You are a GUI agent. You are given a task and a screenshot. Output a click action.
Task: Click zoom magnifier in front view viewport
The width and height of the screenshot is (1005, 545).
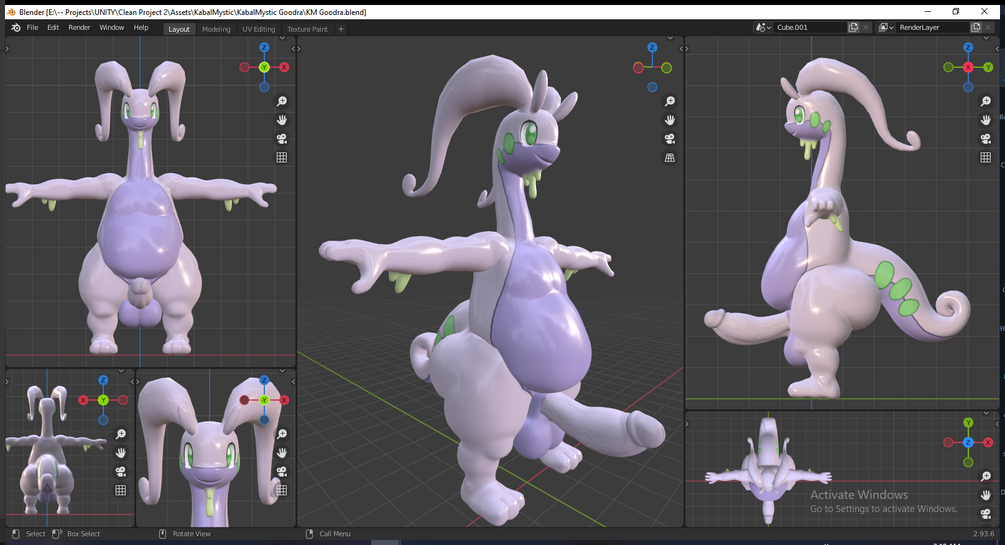click(281, 101)
